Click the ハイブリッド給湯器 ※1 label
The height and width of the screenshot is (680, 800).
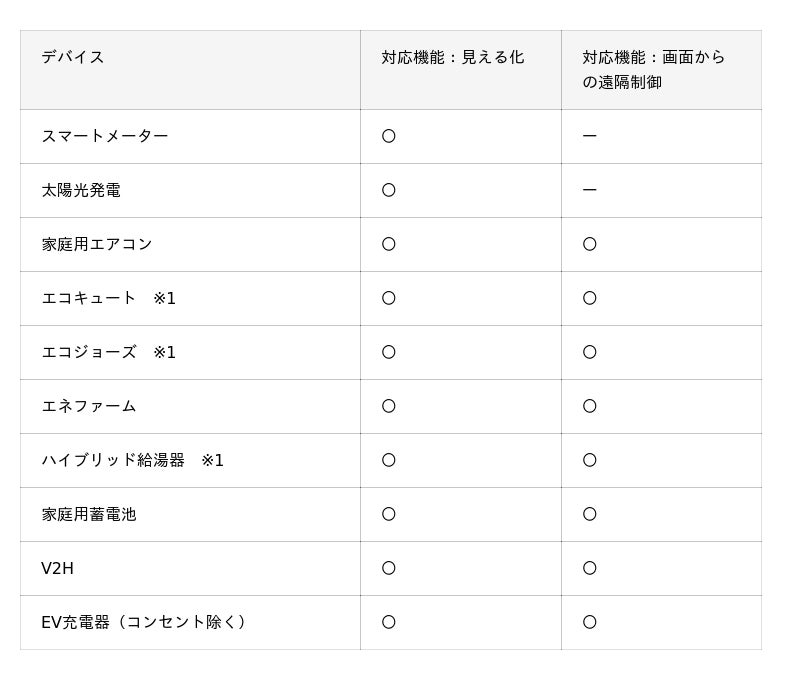(x=132, y=460)
